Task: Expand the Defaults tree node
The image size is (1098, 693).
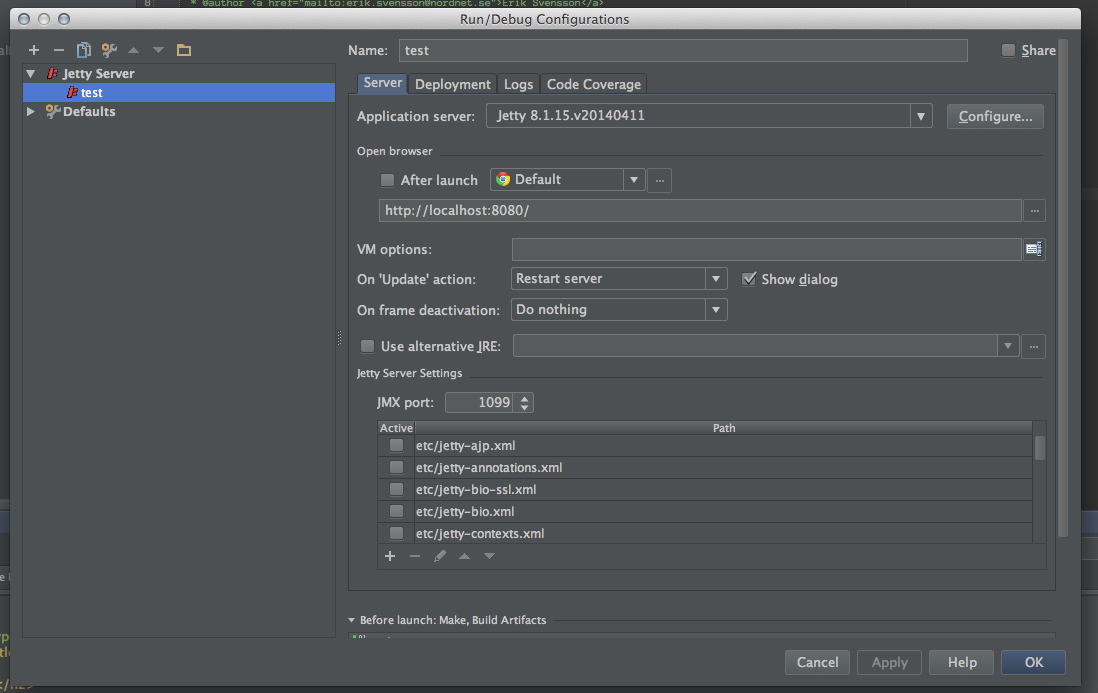Action: point(31,111)
